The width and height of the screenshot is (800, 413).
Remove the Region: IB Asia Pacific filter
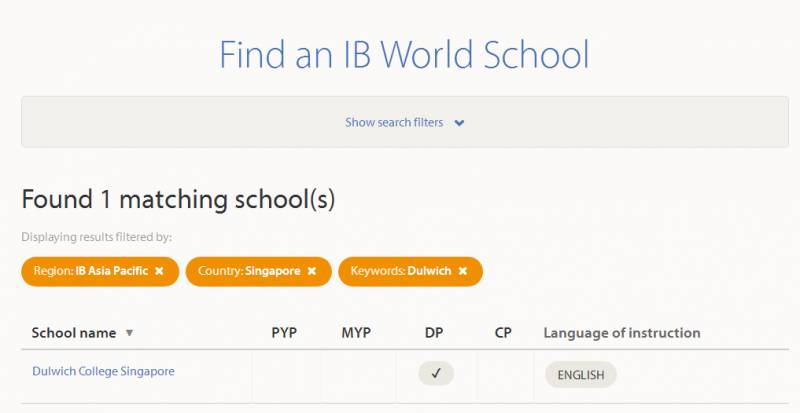[159, 271]
